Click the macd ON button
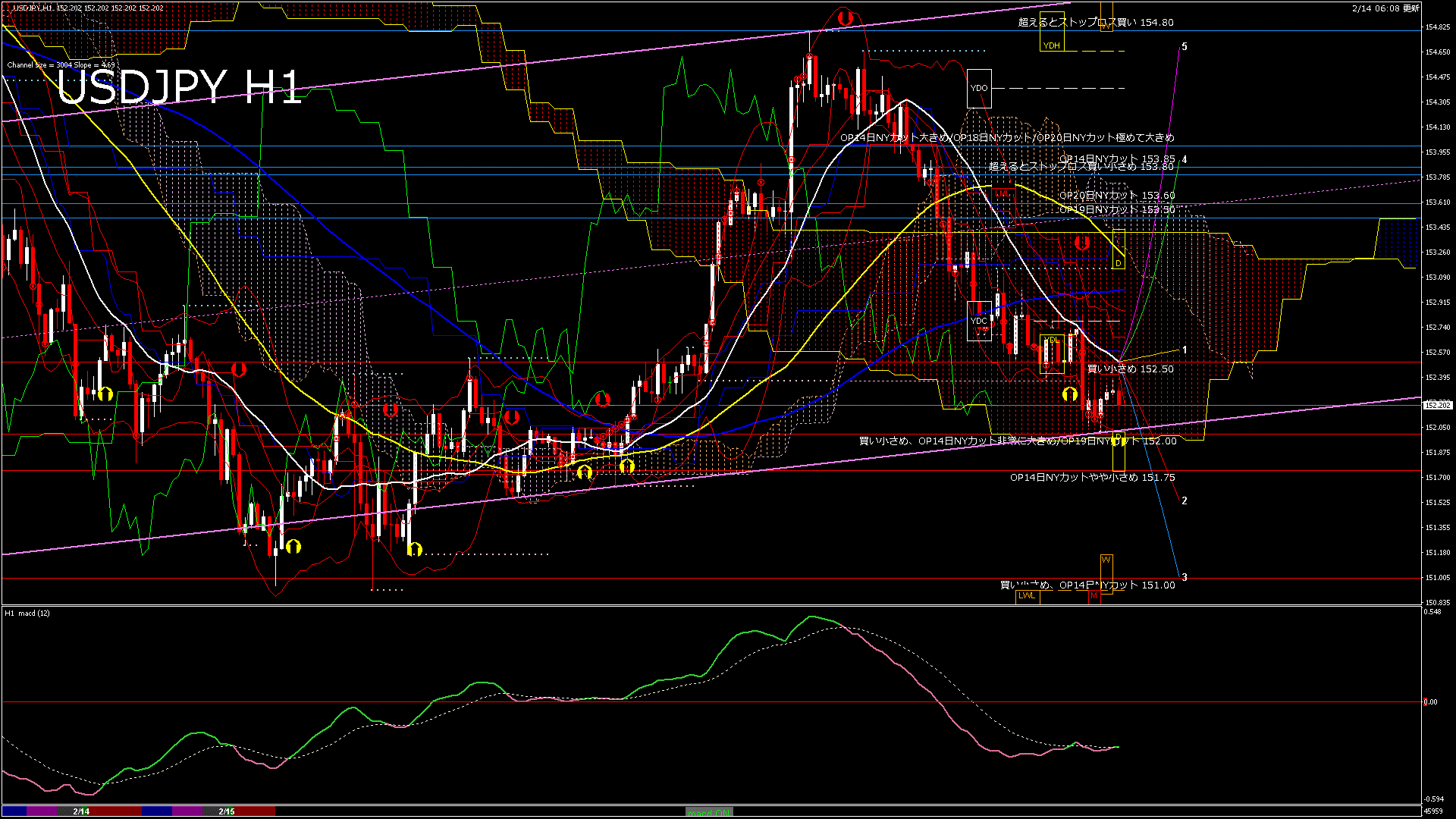 coord(709,811)
